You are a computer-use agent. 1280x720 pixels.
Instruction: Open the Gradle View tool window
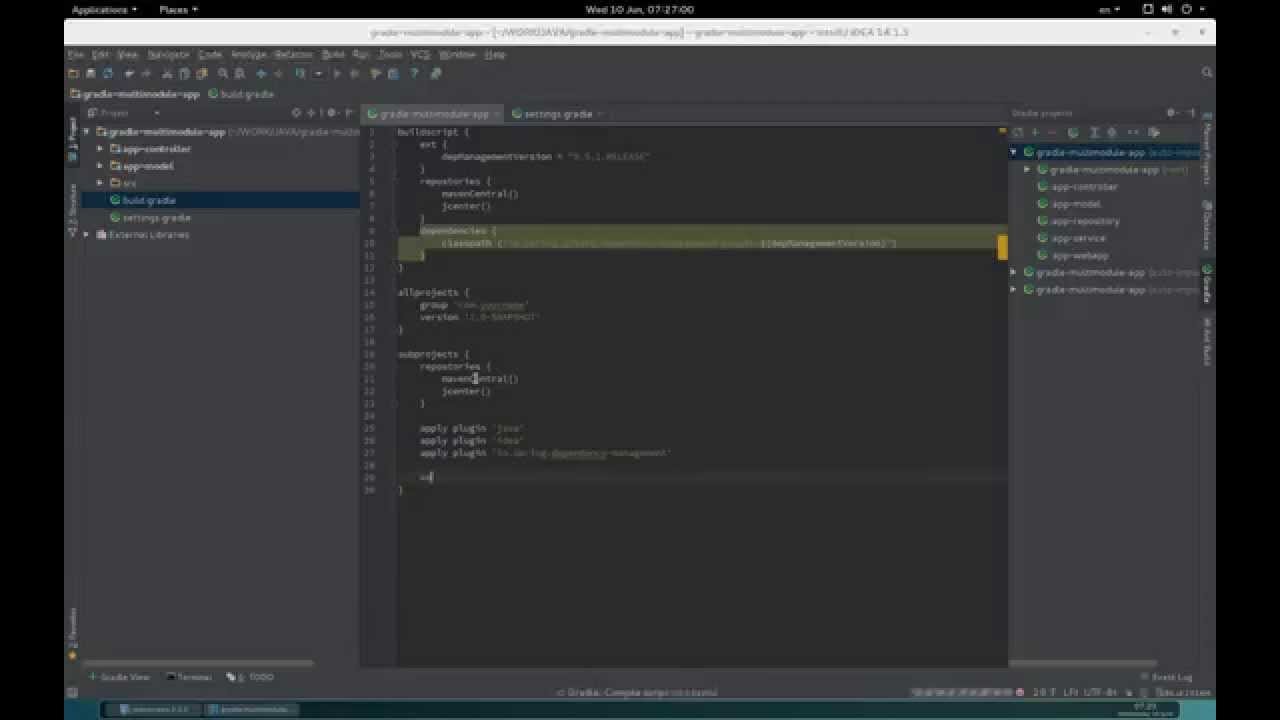coord(121,677)
